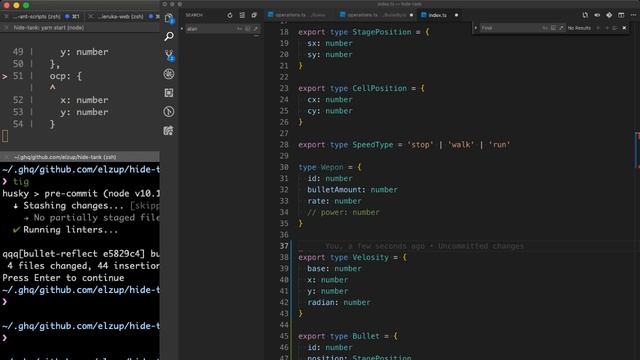Click 'bulletAmount' property on line 32

334,189
